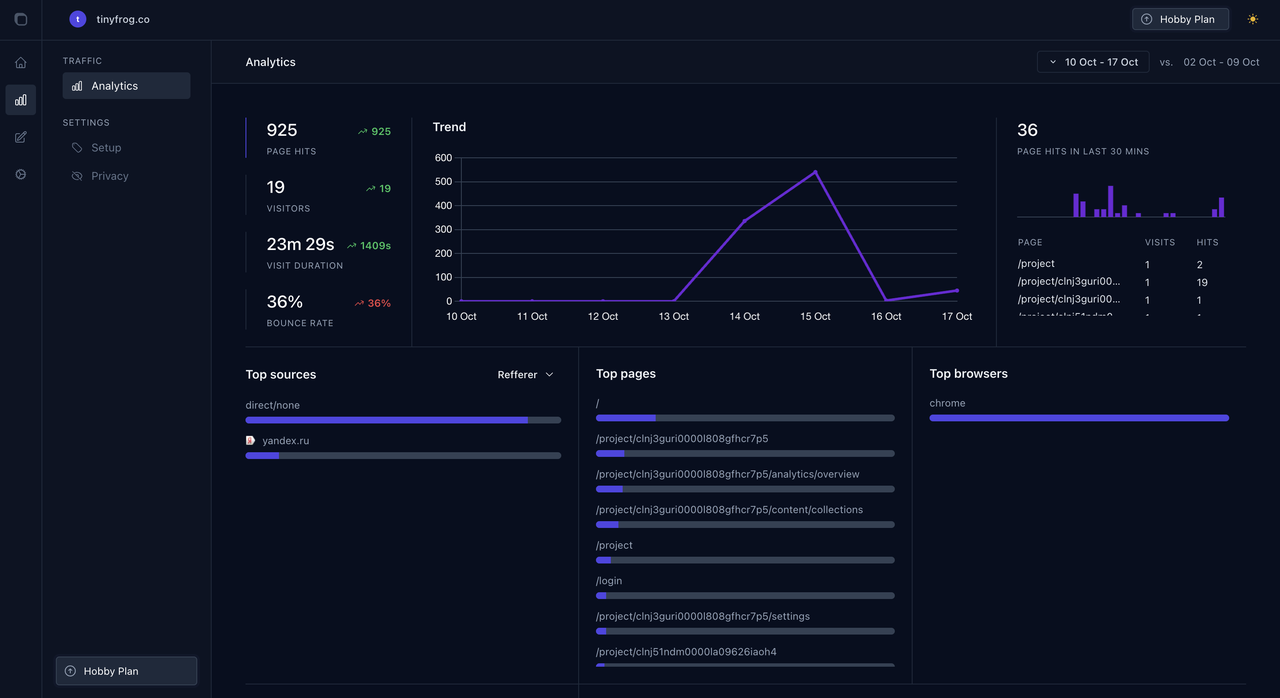The height and width of the screenshot is (698, 1280).
Task: Click the green 925 trend indicator
Action: [x=375, y=131]
